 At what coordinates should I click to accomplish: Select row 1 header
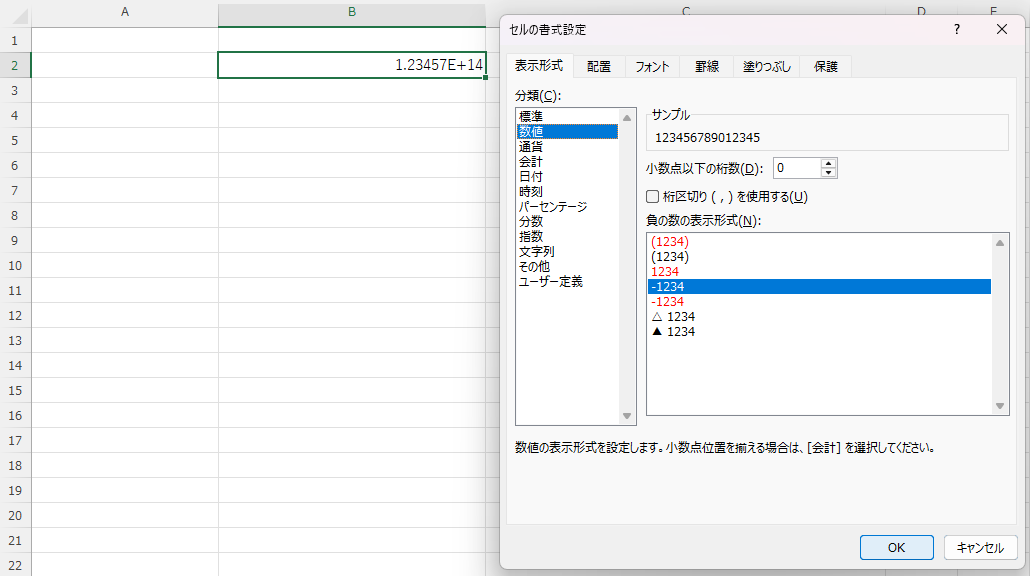click(x=15, y=40)
